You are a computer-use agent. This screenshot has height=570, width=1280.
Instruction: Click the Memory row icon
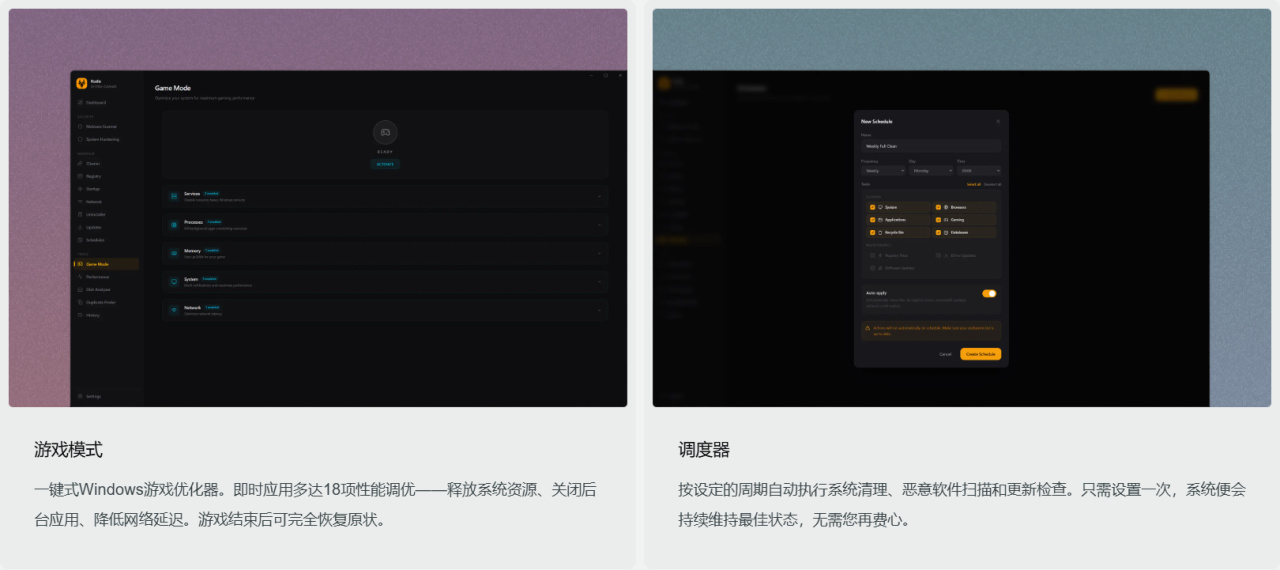[173, 253]
